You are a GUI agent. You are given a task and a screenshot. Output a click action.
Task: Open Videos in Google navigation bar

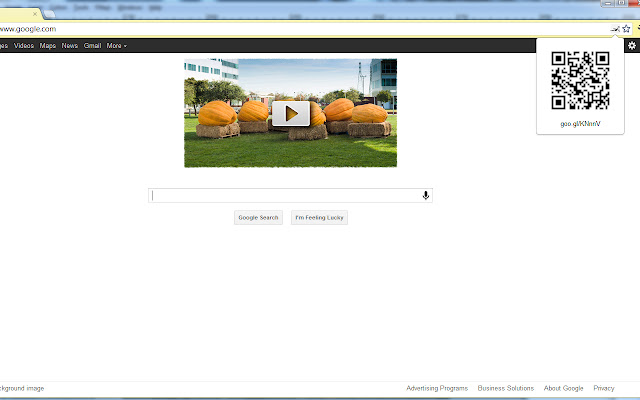coord(24,46)
